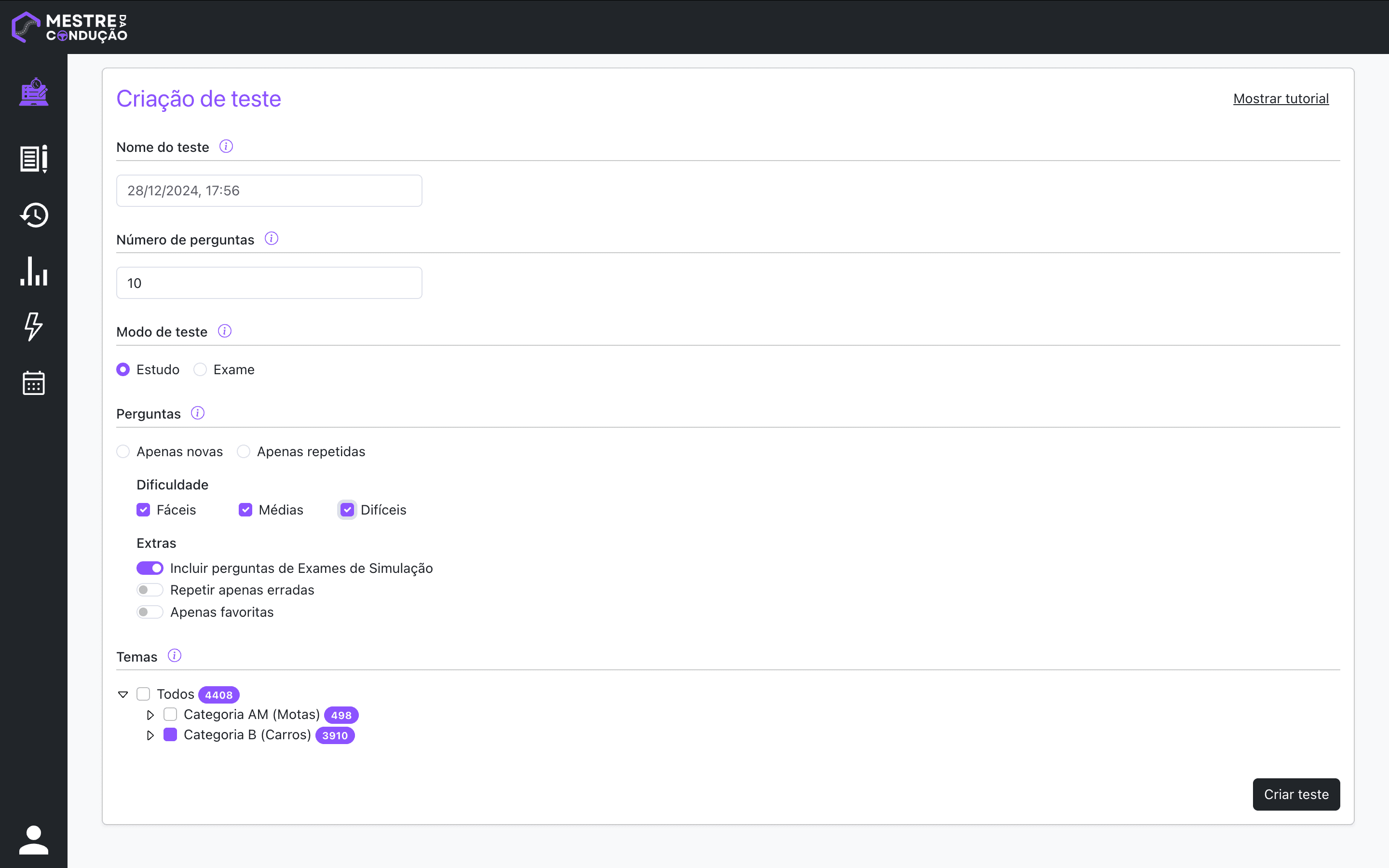Image resolution: width=1389 pixels, height=868 pixels.
Task: Uncheck the Difíceis difficulty checkbox
Action: click(x=347, y=510)
